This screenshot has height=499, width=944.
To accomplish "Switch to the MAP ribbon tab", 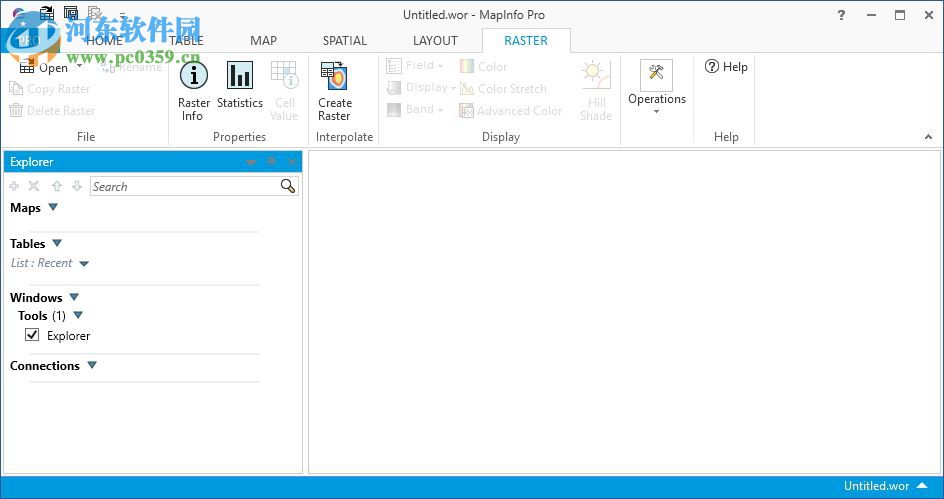I will [263, 40].
